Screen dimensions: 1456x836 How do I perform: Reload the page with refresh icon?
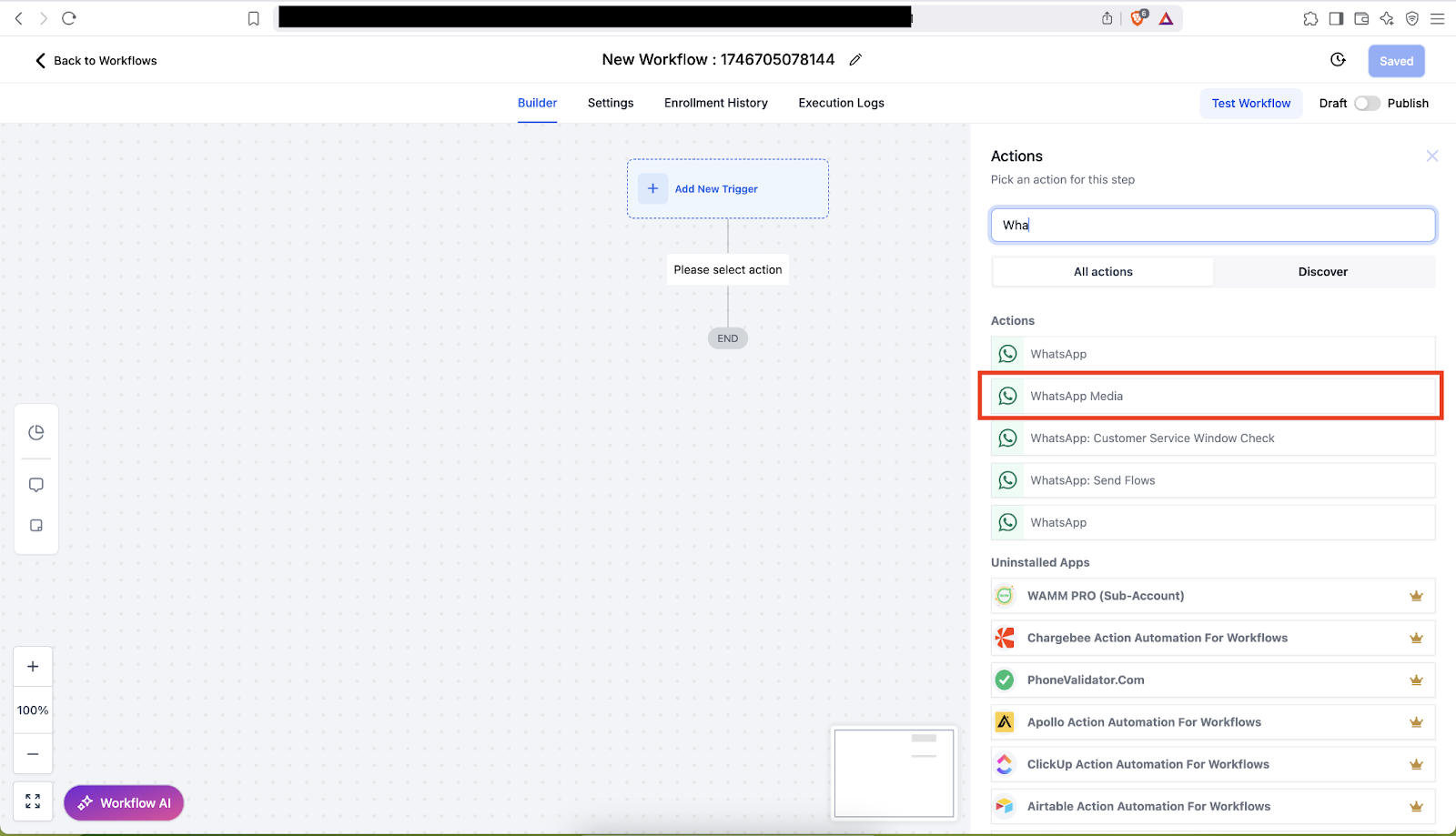(69, 18)
